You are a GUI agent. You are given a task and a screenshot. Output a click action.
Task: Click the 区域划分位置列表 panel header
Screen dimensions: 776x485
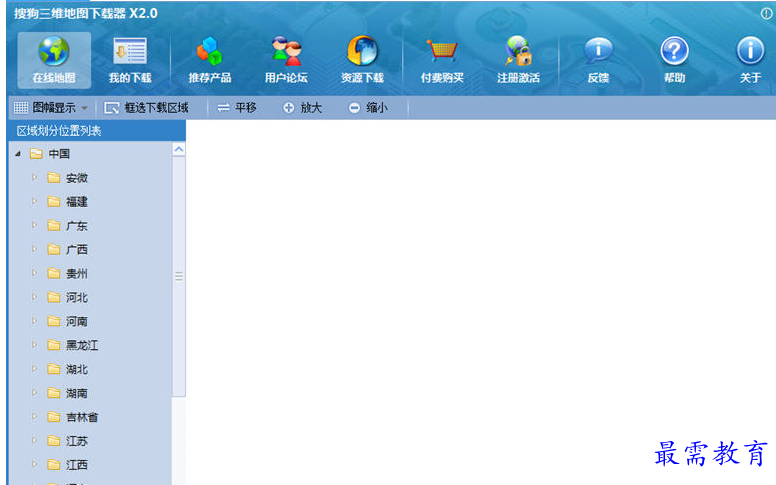97,131
